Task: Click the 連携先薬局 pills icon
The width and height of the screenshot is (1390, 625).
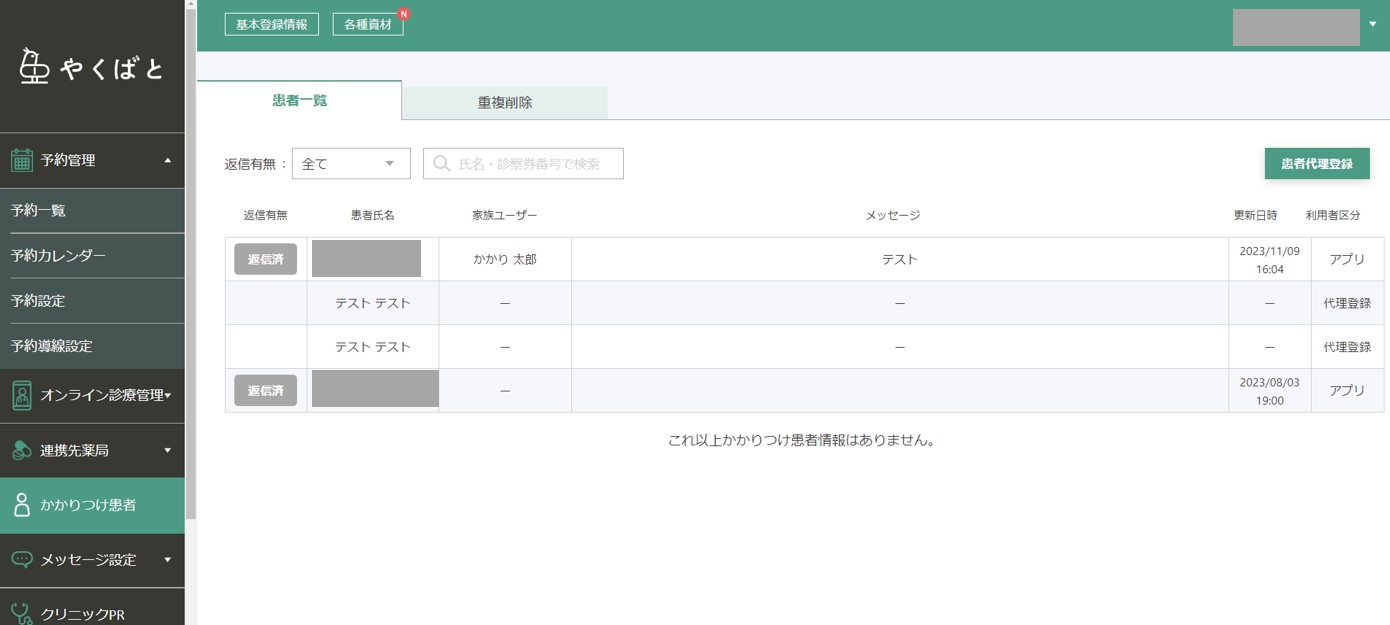Action: tap(22, 450)
